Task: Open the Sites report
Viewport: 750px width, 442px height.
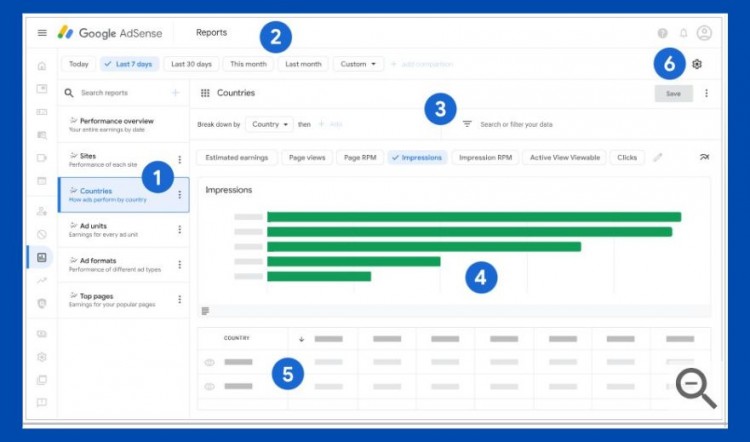Action: (123, 160)
